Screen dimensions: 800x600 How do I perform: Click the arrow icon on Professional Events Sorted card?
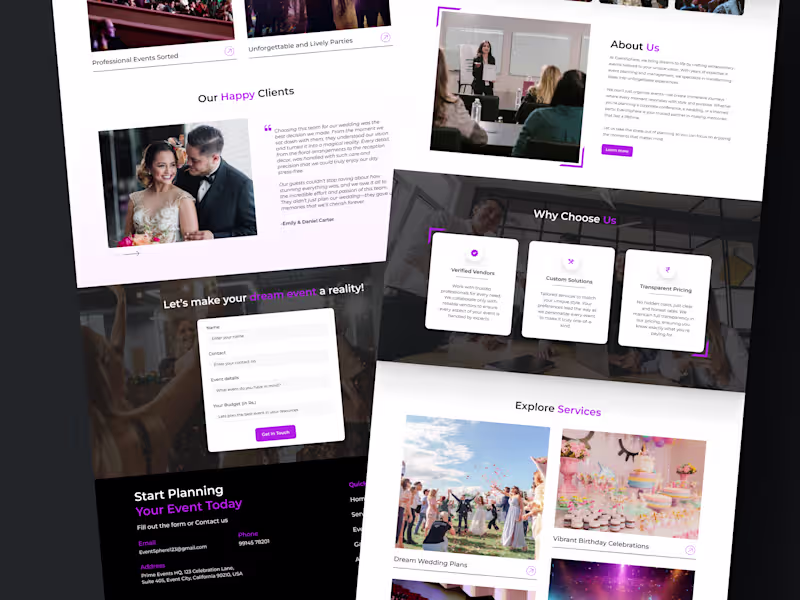[229, 52]
